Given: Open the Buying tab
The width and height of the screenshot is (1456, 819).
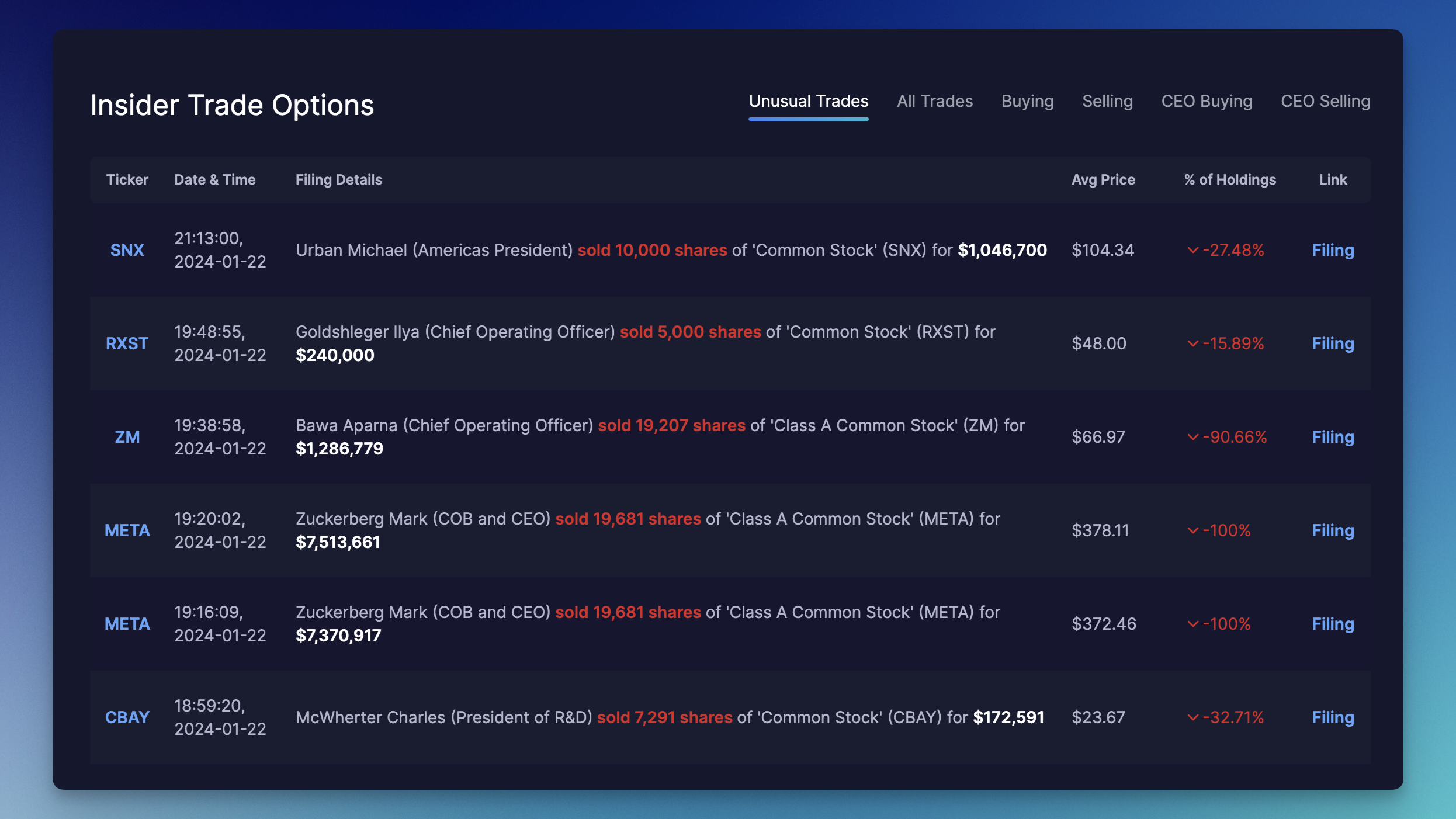Looking at the screenshot, I should (1027, 101).
